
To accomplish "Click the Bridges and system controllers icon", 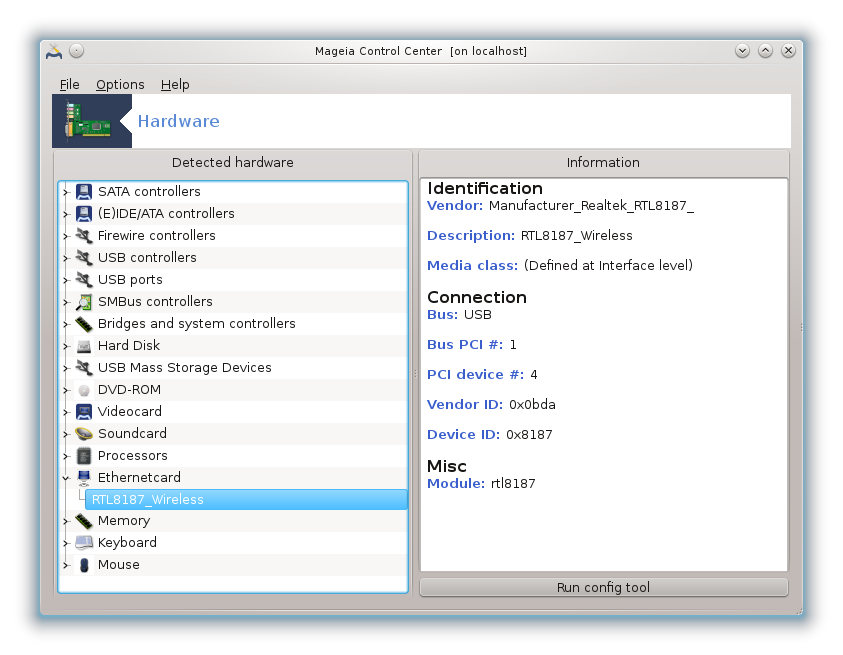I will pyautogui.click(x=84, y=324).
